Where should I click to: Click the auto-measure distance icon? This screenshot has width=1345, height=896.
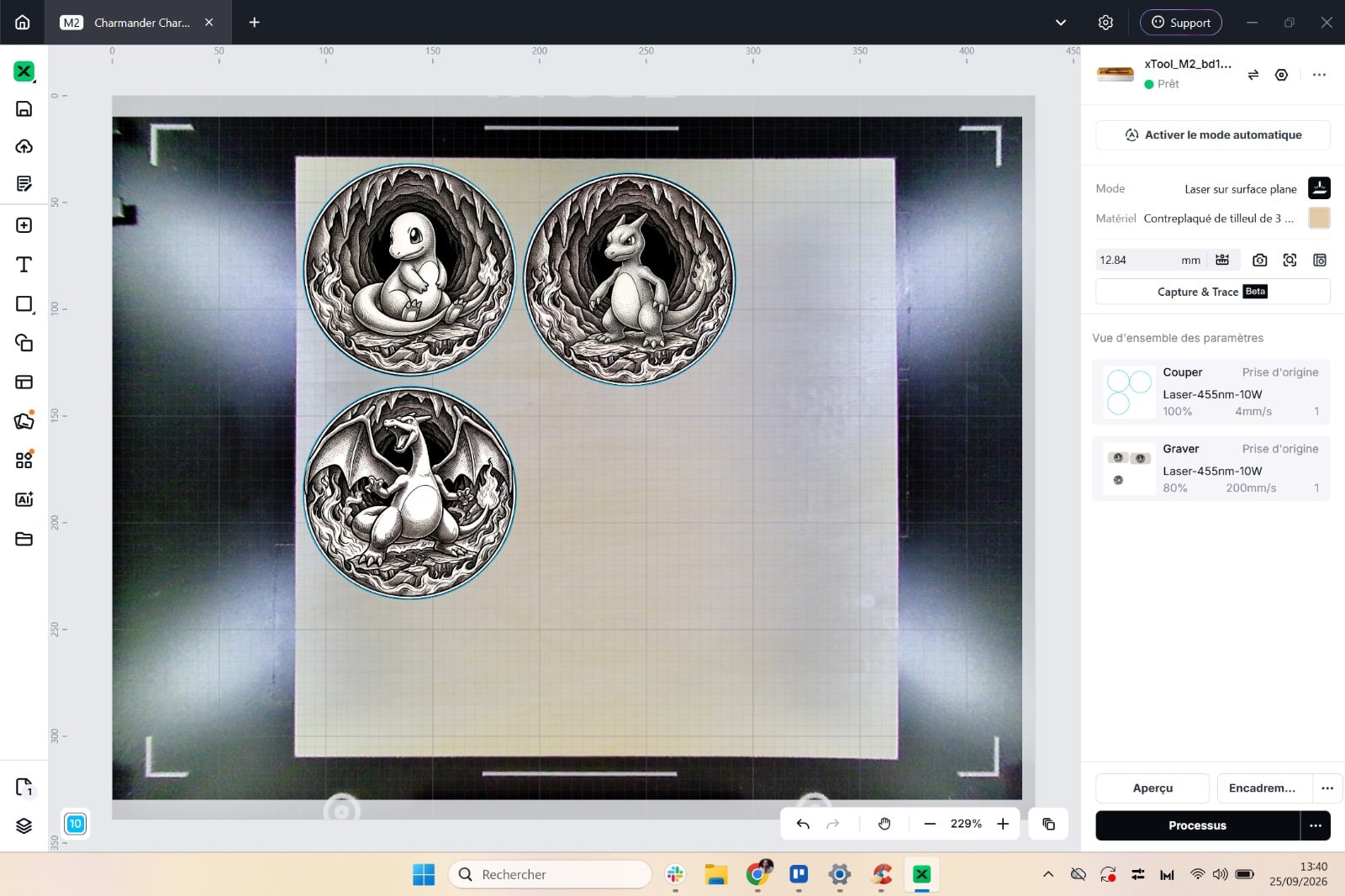pyautogui.click(x=1222, y=260)
